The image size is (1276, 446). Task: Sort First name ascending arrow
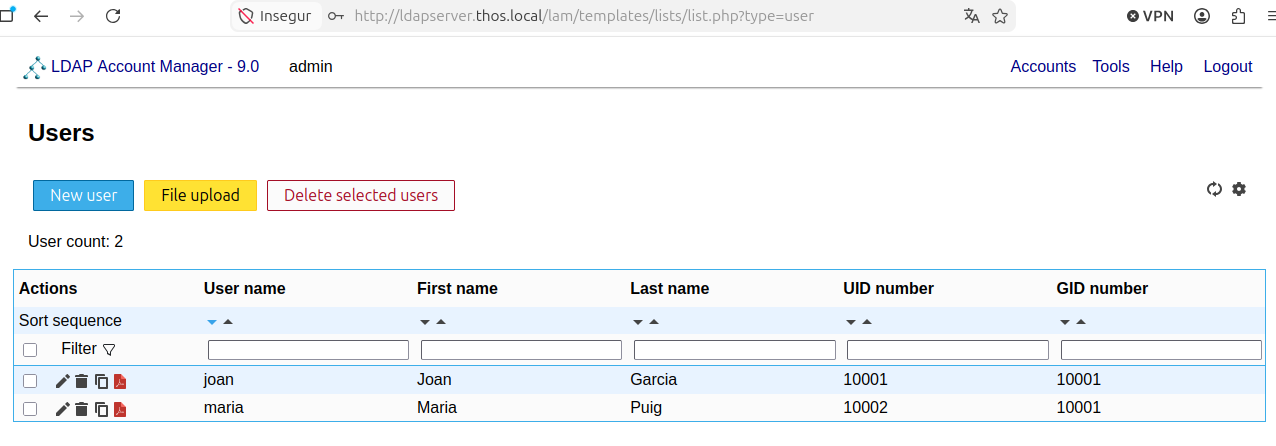pos(441,322)
